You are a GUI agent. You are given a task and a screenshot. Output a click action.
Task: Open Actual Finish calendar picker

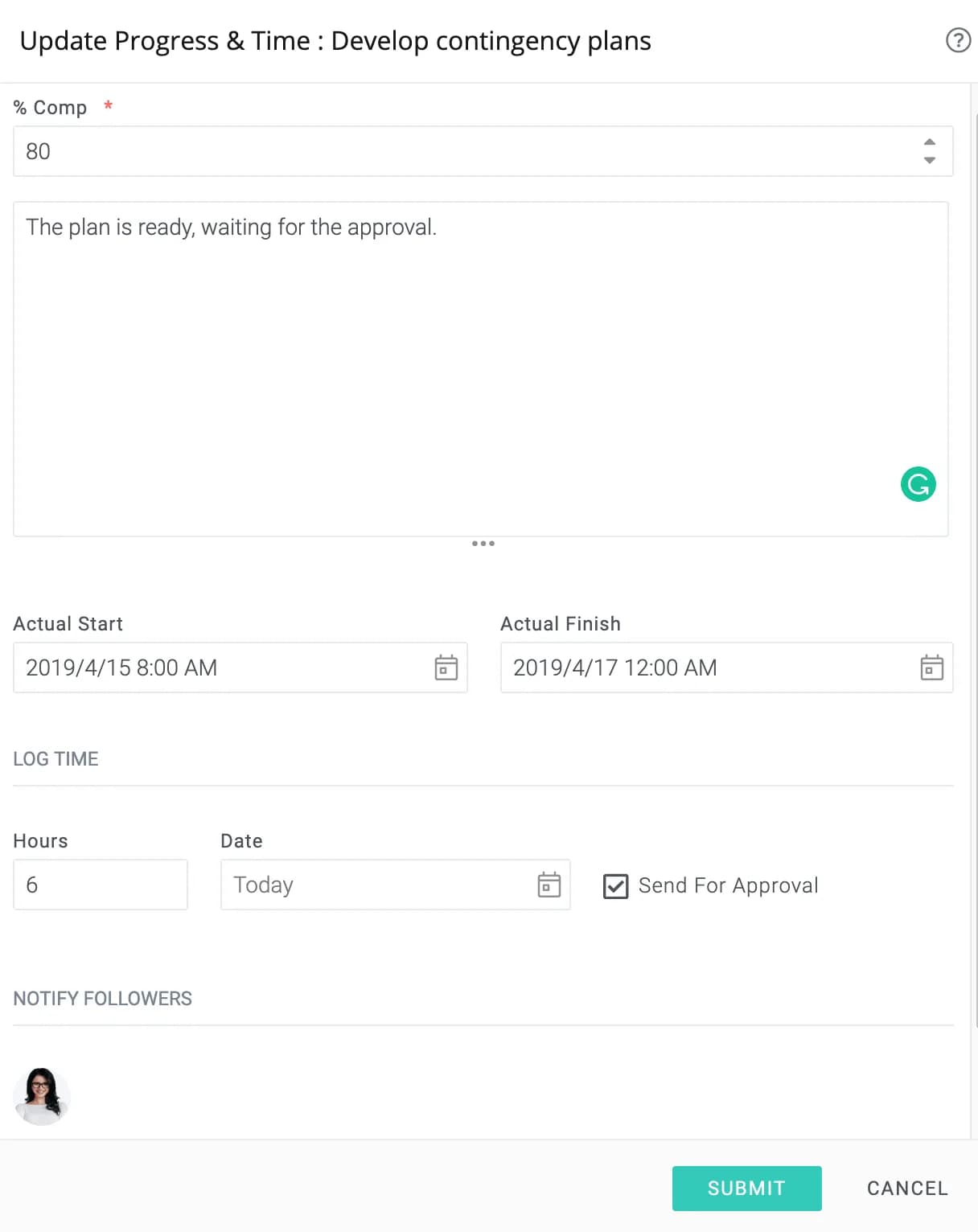[931, 667]
